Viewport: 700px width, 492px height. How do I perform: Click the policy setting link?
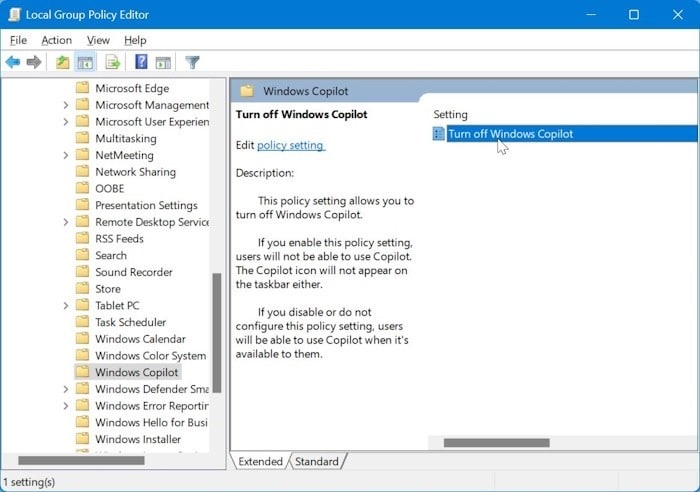(x=290, y=145)
